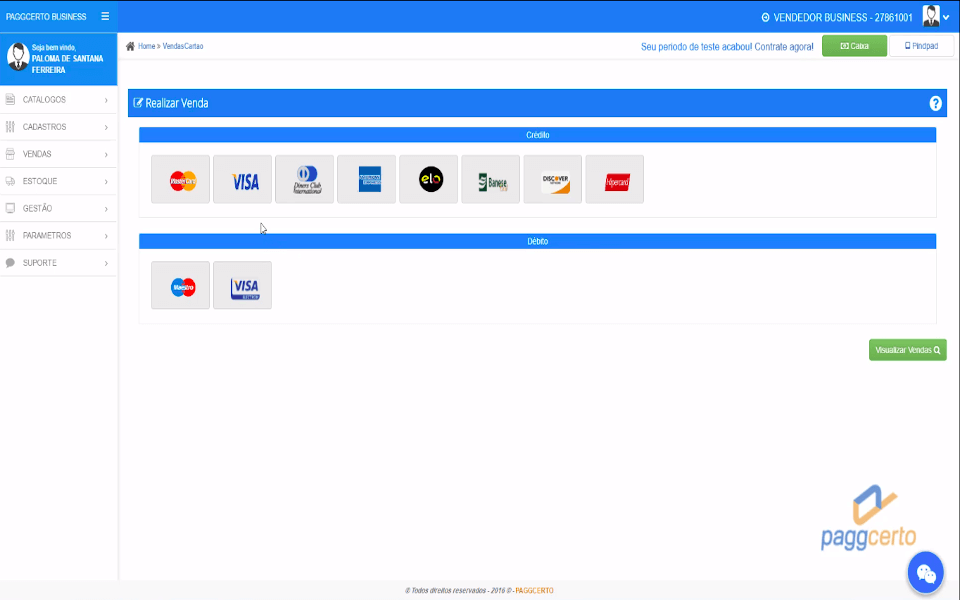Toggle the hamburger sidebar menu
This screenshot has width=960, height=600.
tap(105, 17)
